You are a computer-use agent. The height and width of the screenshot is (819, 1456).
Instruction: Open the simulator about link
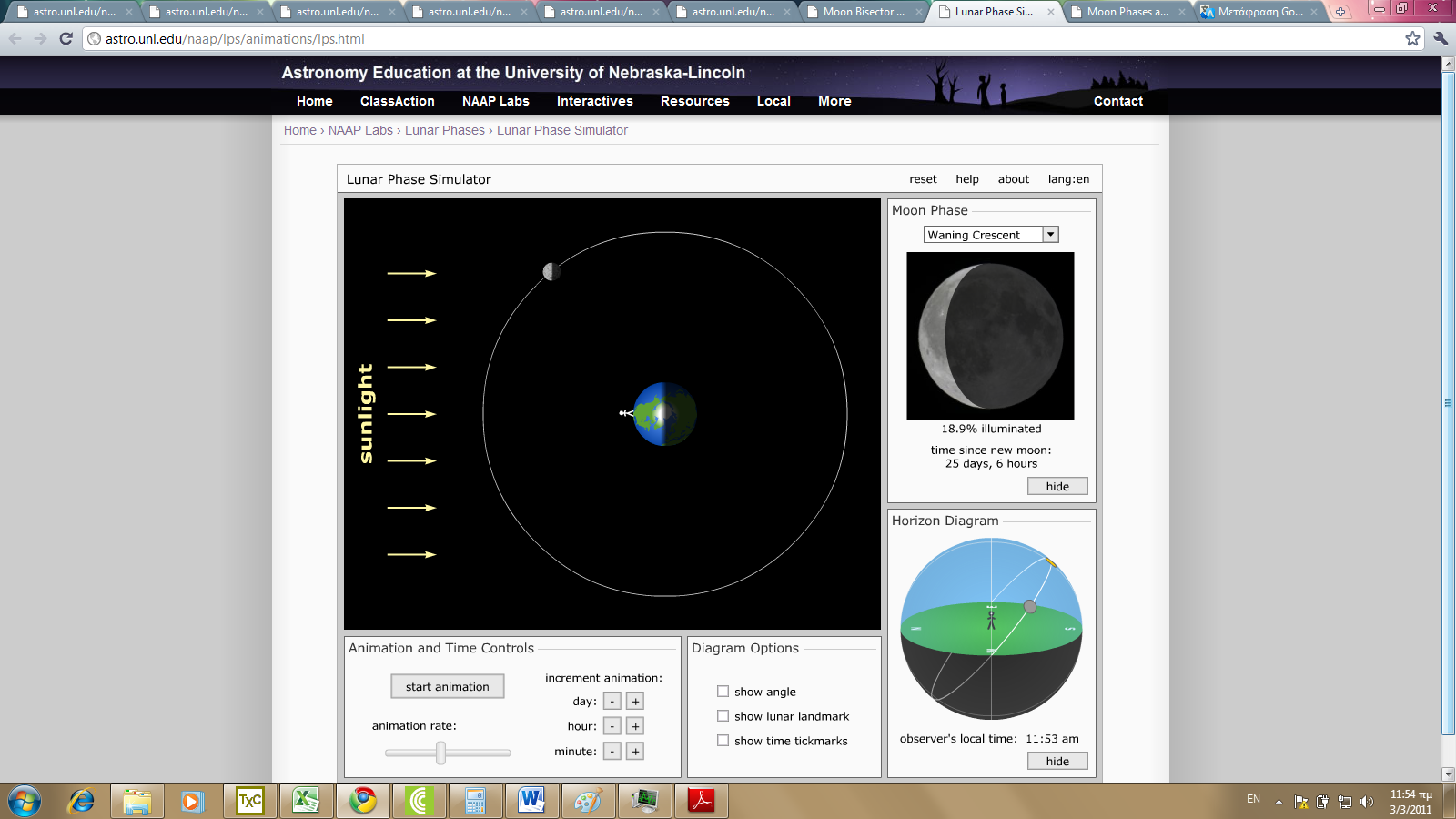point(1014,179)
